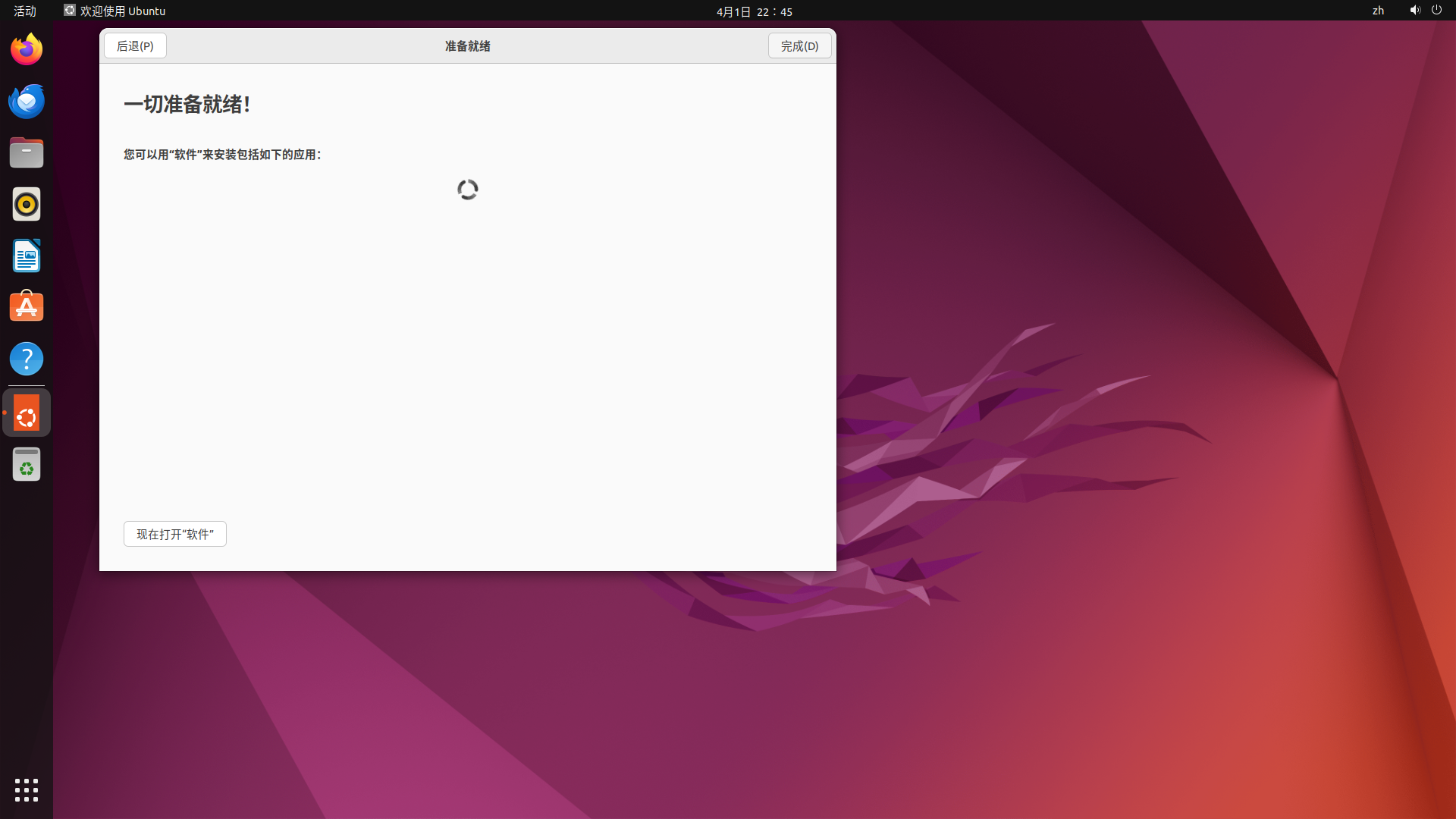Open the clock calendar at 22:45
Image resolution: width=1456 pixels, height=819 pixels.
754,11
